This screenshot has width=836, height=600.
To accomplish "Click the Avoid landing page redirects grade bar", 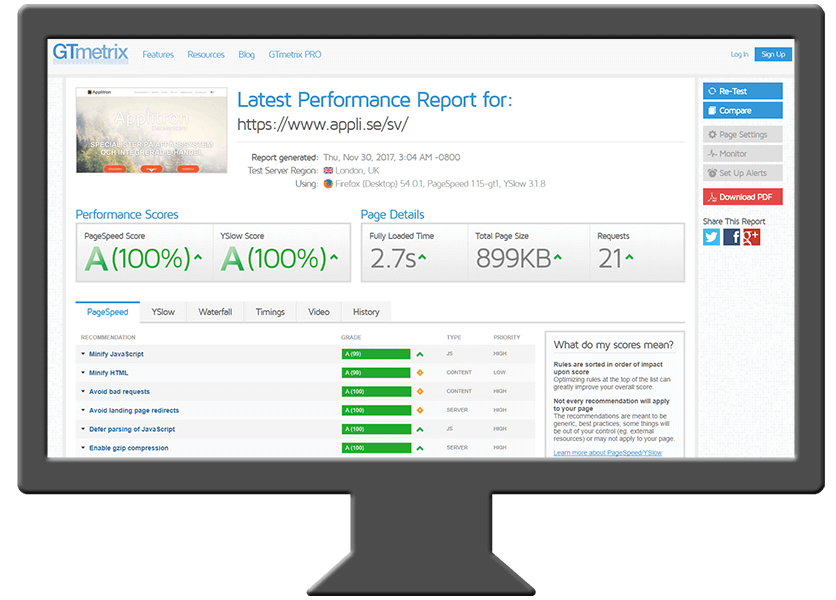I will 376,411.
